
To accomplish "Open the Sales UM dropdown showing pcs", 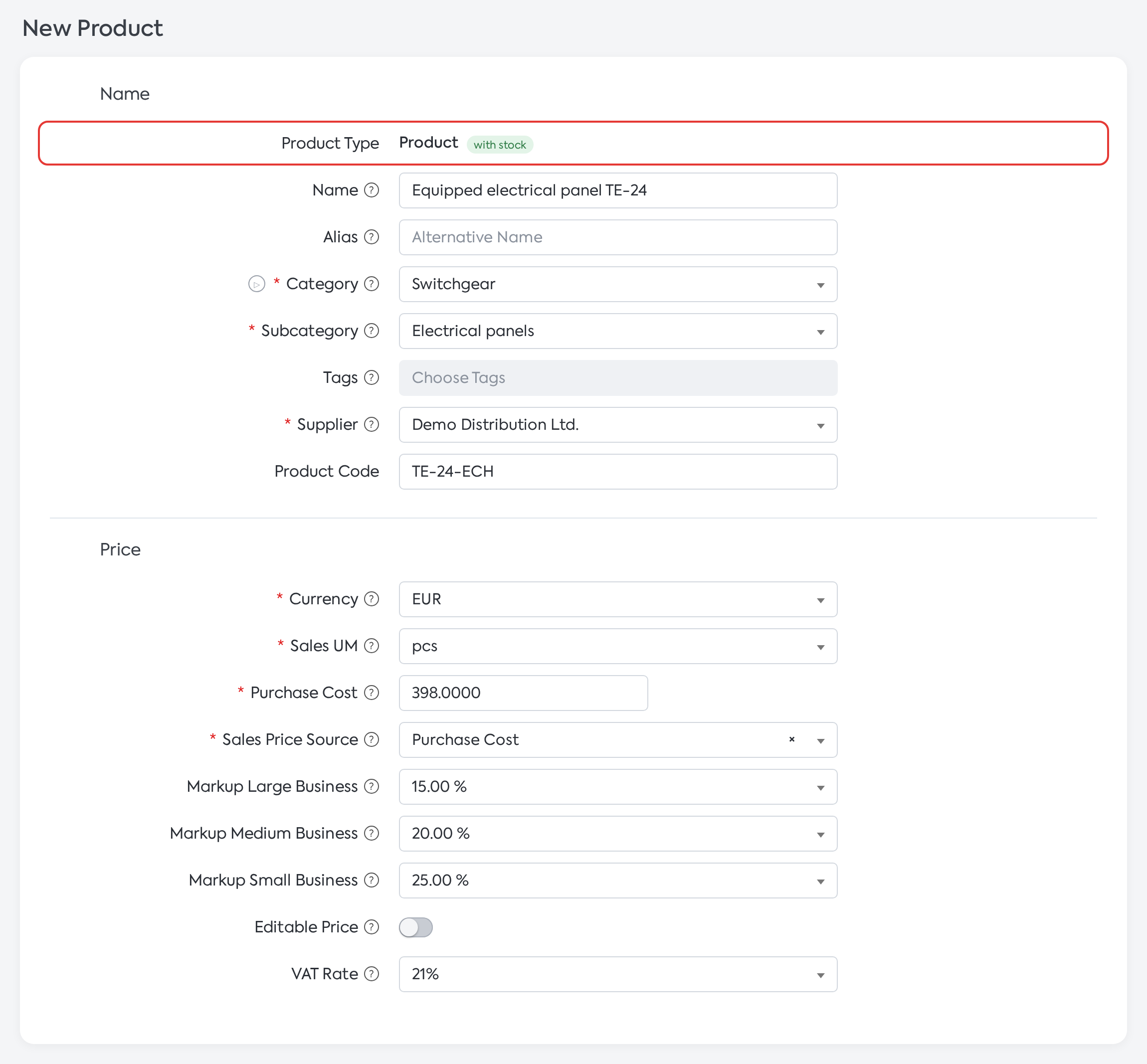I will 618,646.
